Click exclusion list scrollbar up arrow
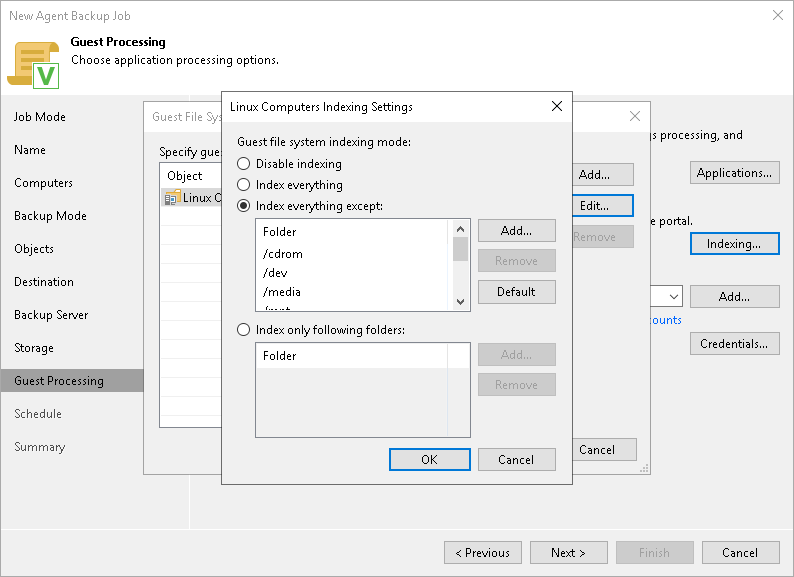The image size is (794, 577). pos(460,229)
